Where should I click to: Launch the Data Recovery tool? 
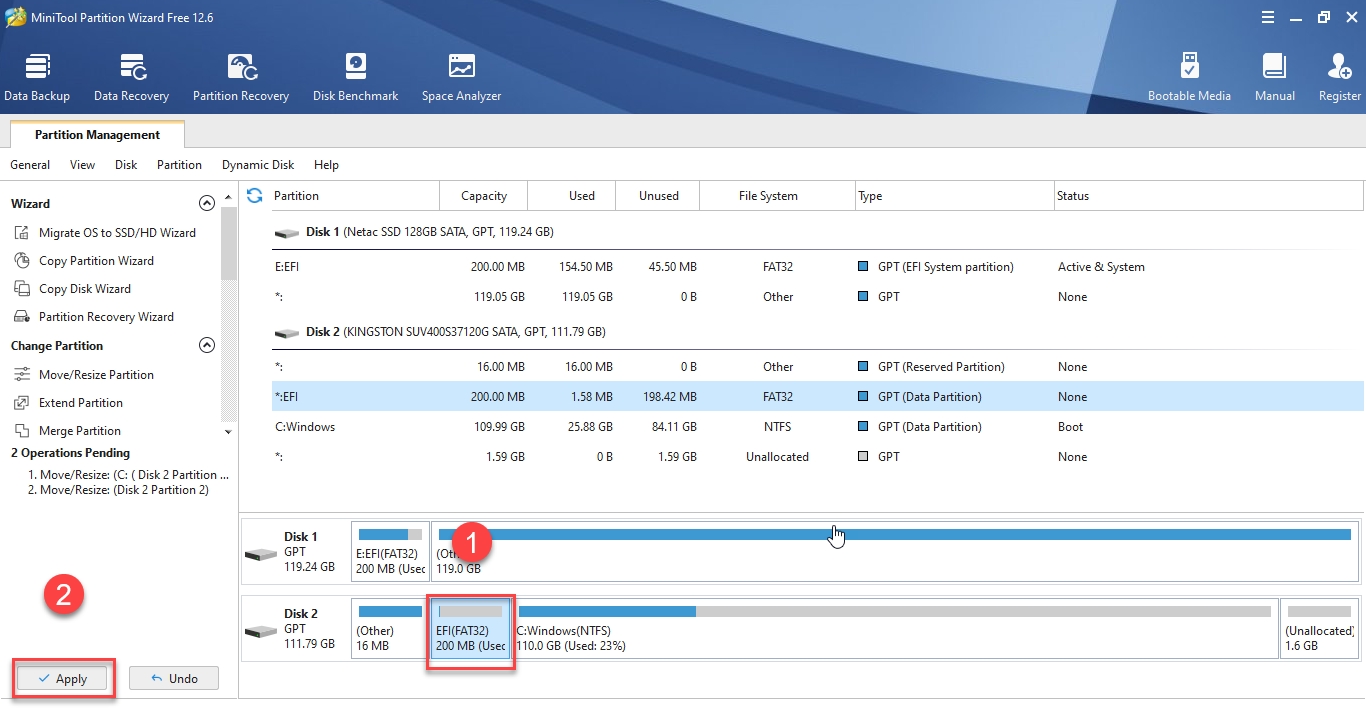(131, 78)
